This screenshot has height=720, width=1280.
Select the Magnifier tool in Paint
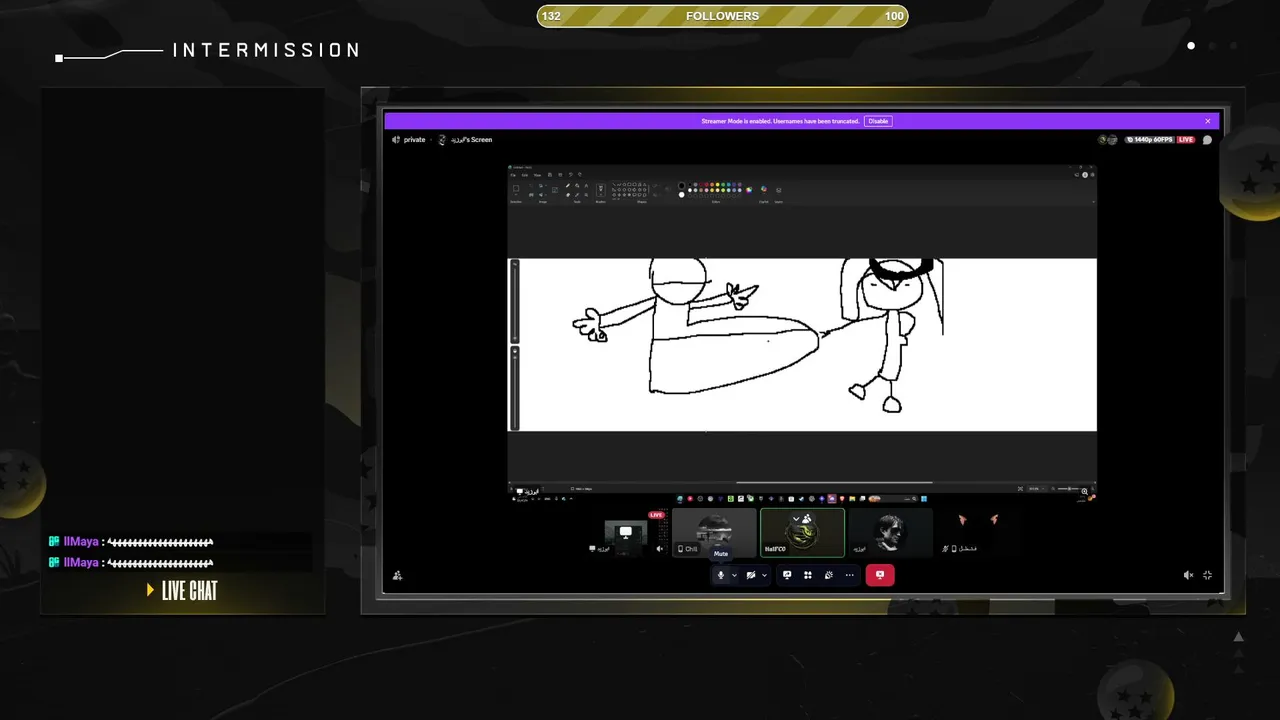[586, 194]
